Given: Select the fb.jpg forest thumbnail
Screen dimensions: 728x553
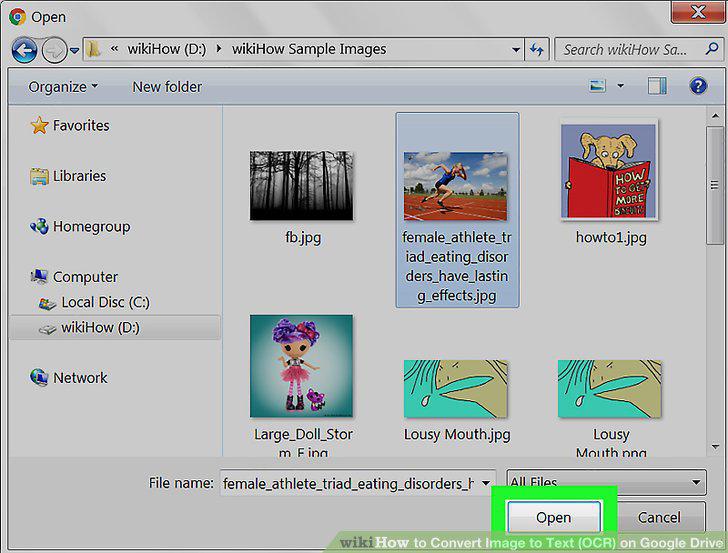Looking at the screenshot, I should (x=301, y=186).
